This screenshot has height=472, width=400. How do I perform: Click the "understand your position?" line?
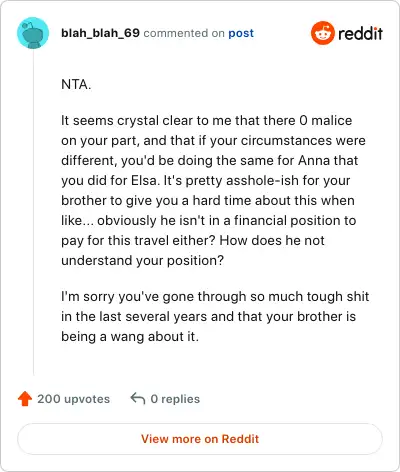click(142, 261)
